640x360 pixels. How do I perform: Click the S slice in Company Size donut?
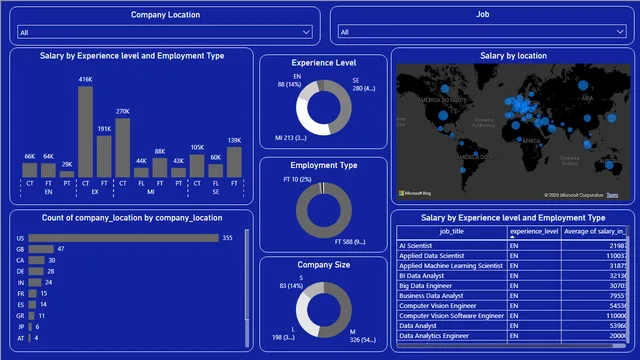pos(313,289)
